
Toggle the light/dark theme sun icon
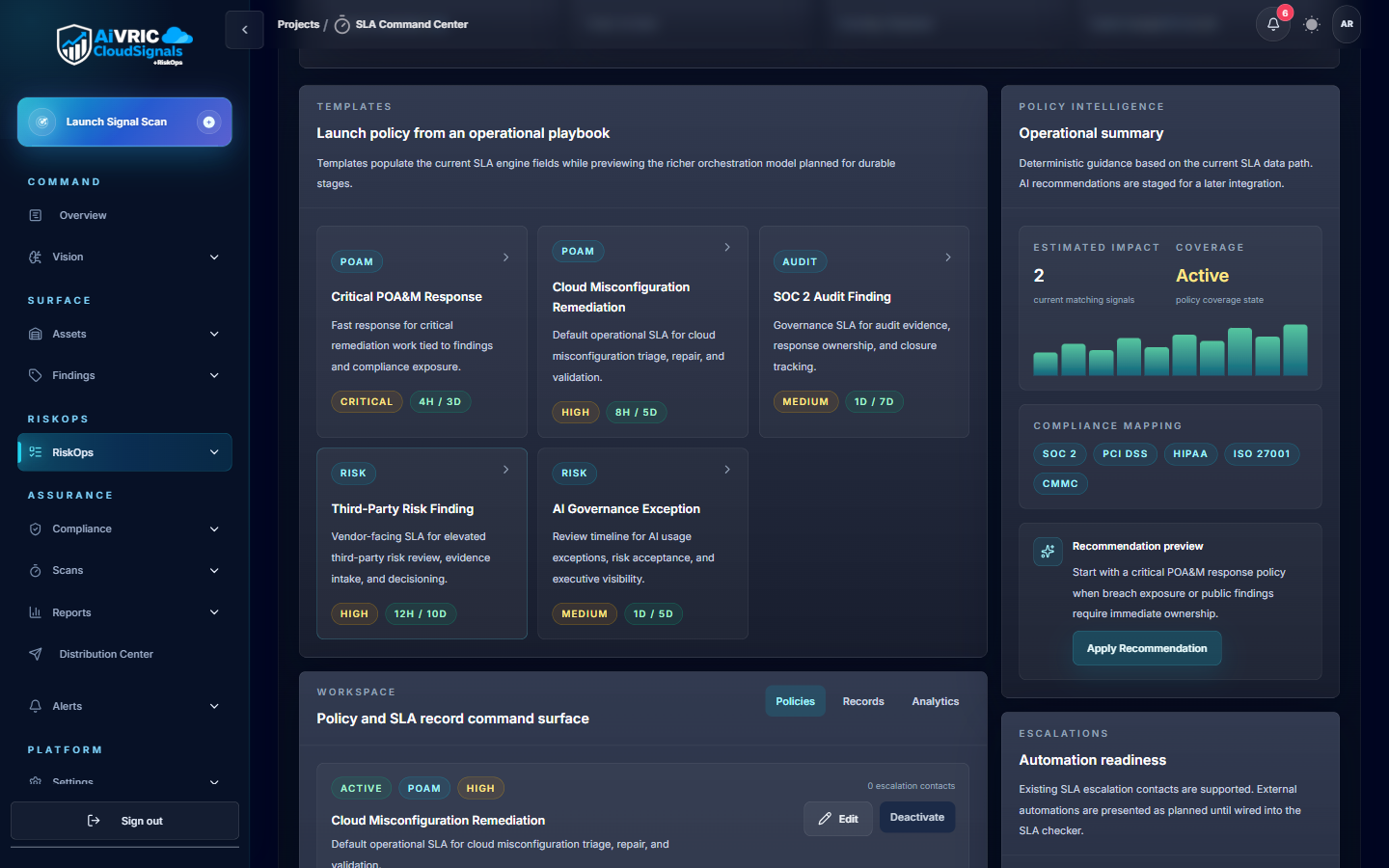[x=1311, y=24]
